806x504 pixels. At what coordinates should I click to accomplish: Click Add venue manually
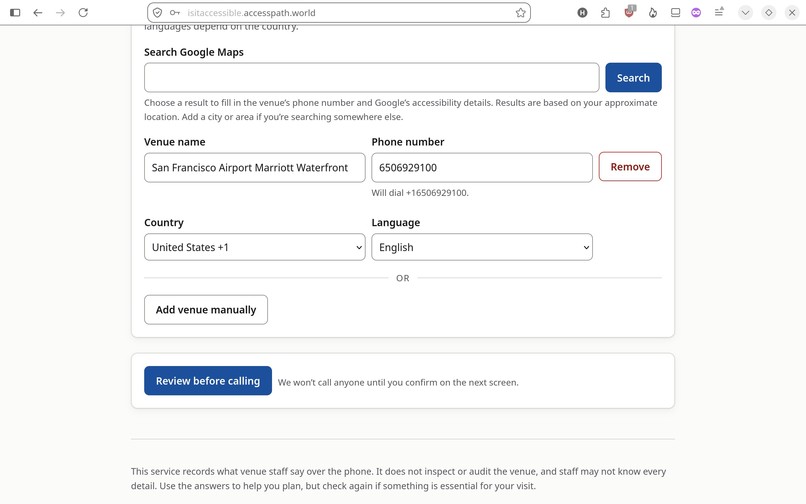tap(206, 310)
